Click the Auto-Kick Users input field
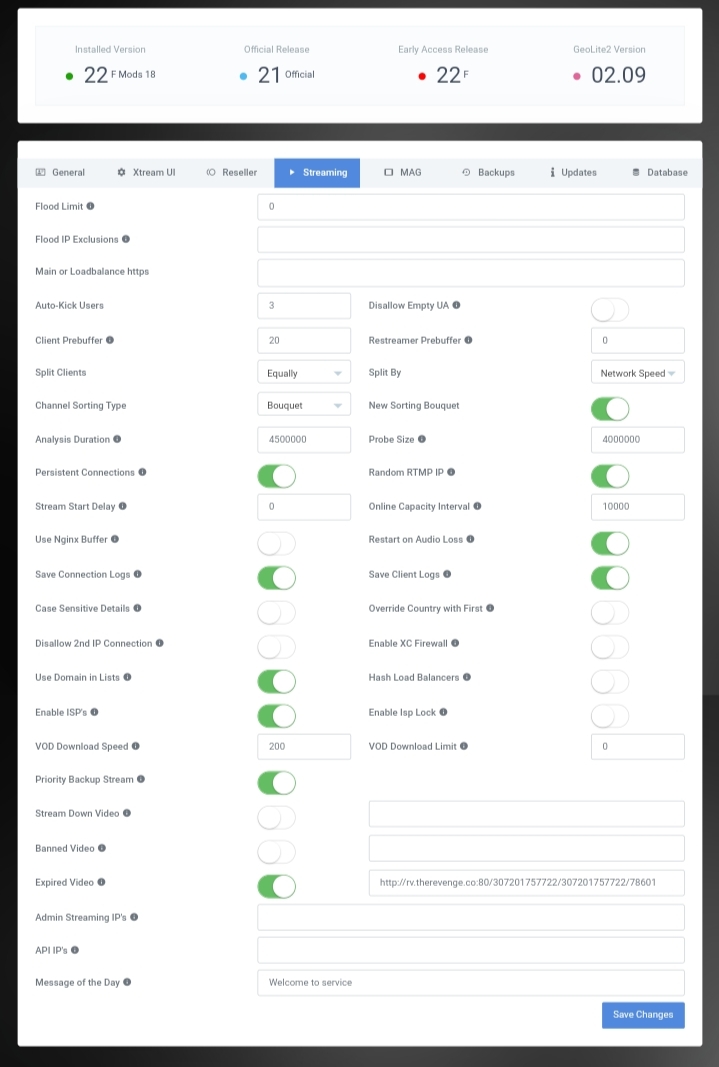The height and width of the screenshot is (1067, 719). 304,306
